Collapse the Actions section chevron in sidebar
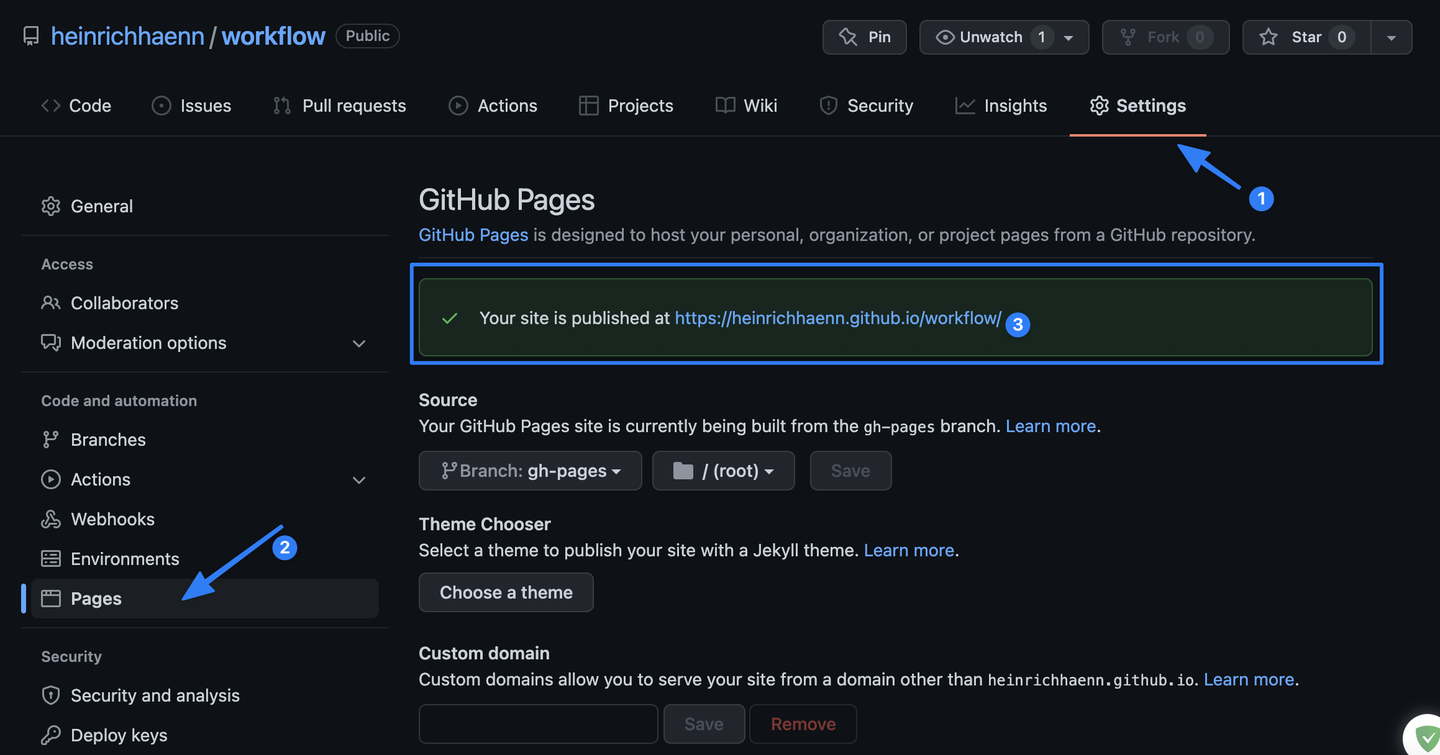1440x755 pixels. (359, 480)
